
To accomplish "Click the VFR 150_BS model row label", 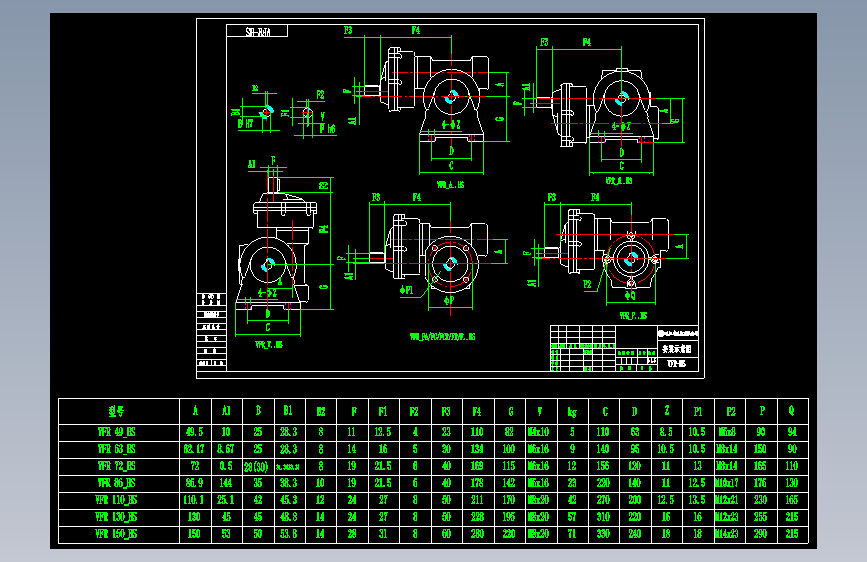I will point(117,534).
